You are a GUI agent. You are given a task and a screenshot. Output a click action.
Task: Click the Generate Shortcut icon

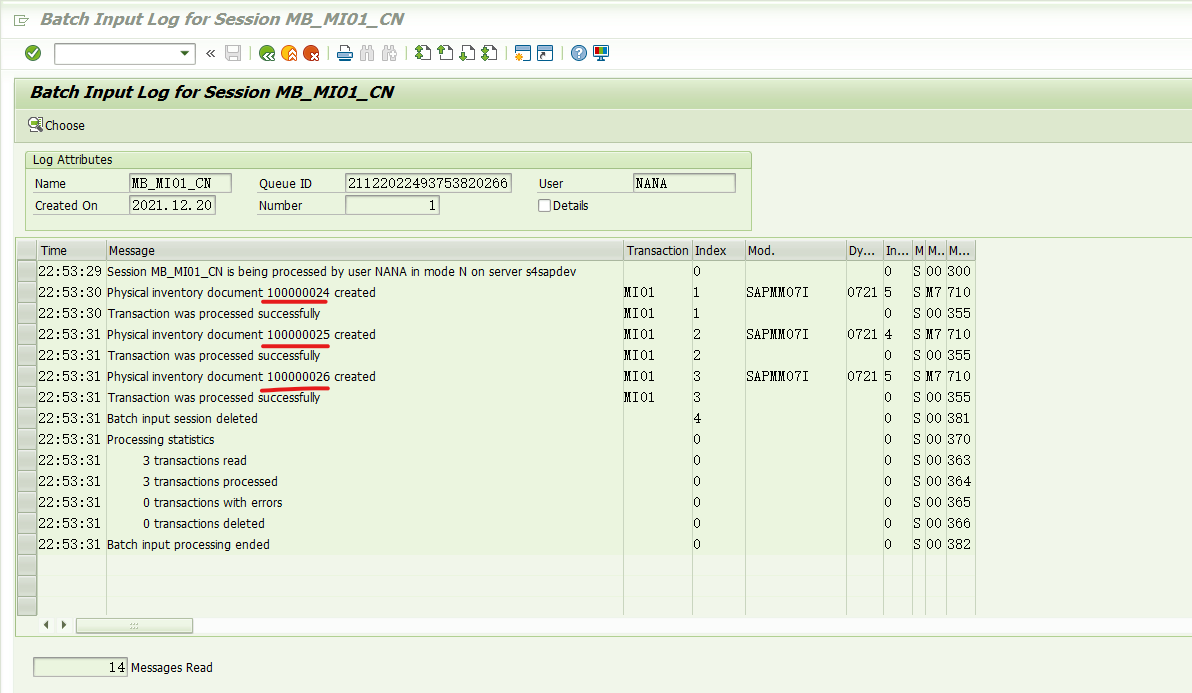545,53
